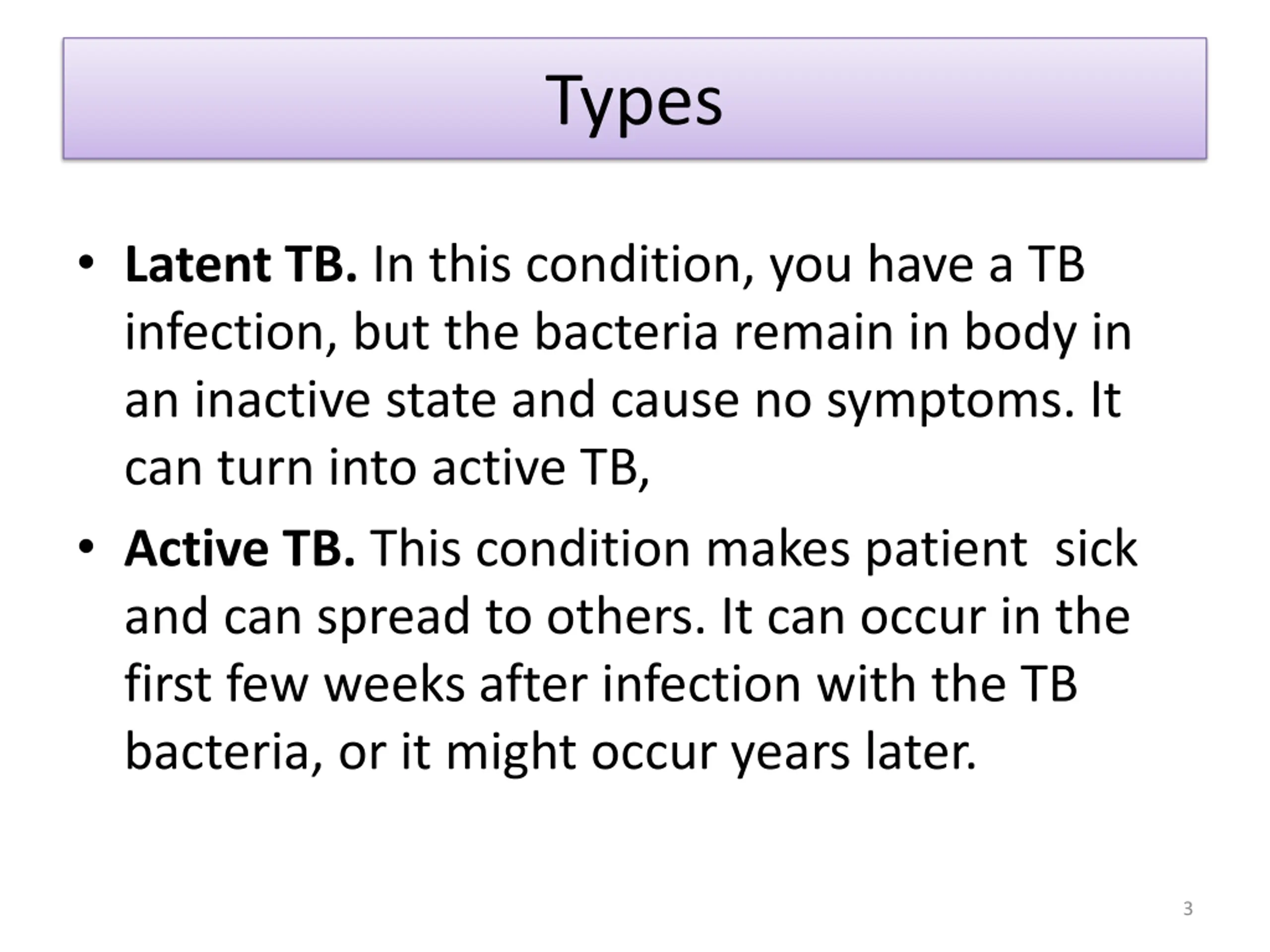
Task: Click the word "spread" in second bullet
Action: point(393,617)
